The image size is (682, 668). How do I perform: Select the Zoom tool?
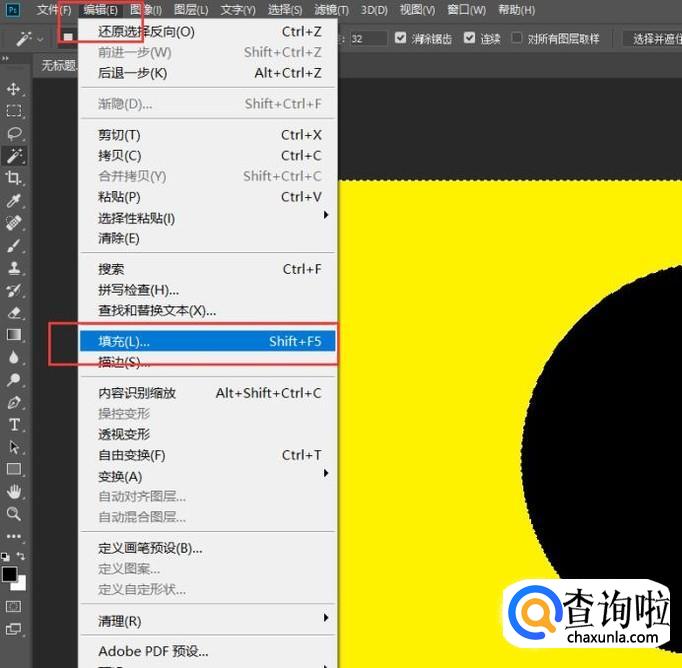click(13, 514)
